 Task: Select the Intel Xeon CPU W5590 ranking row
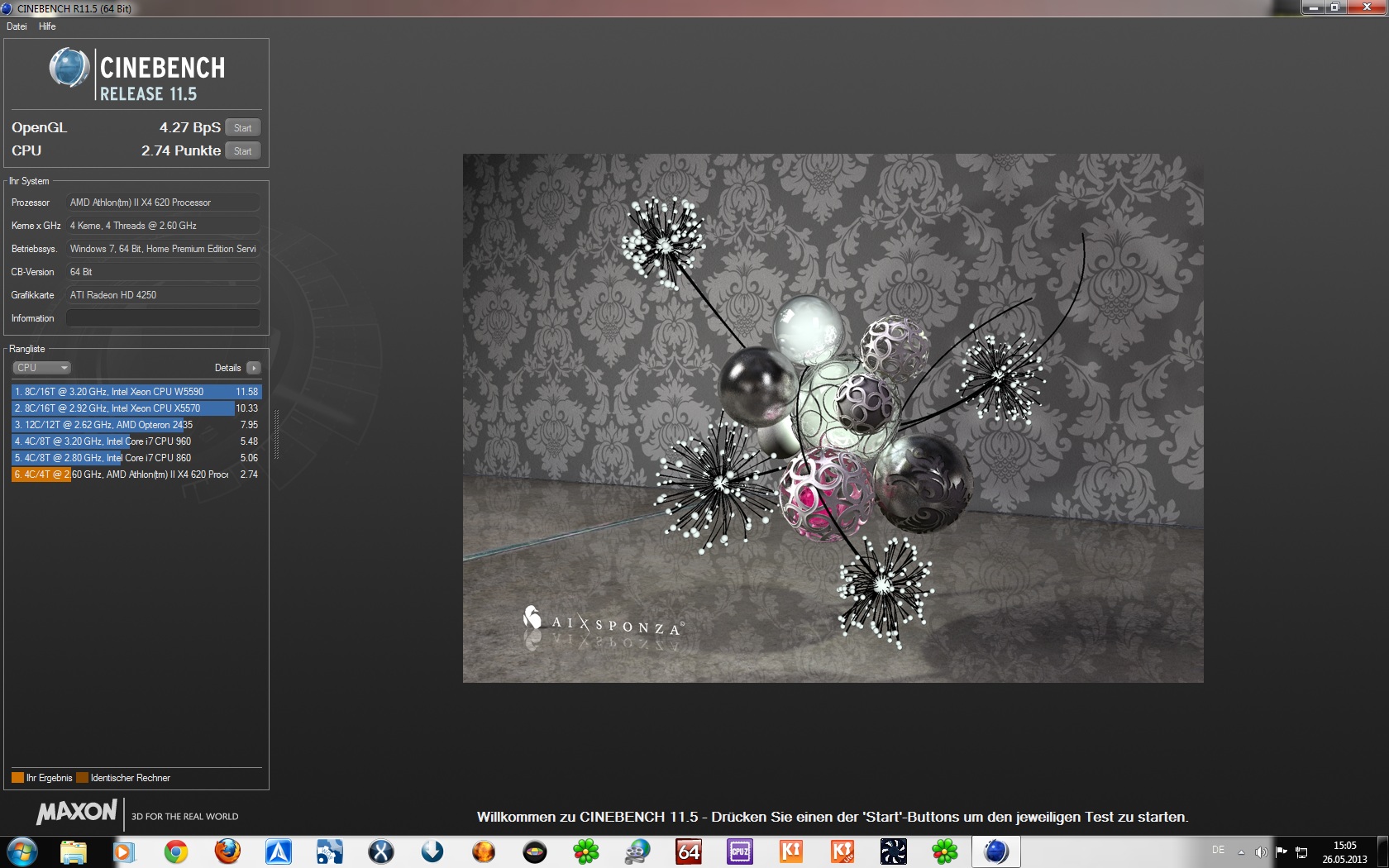[136, 392]
